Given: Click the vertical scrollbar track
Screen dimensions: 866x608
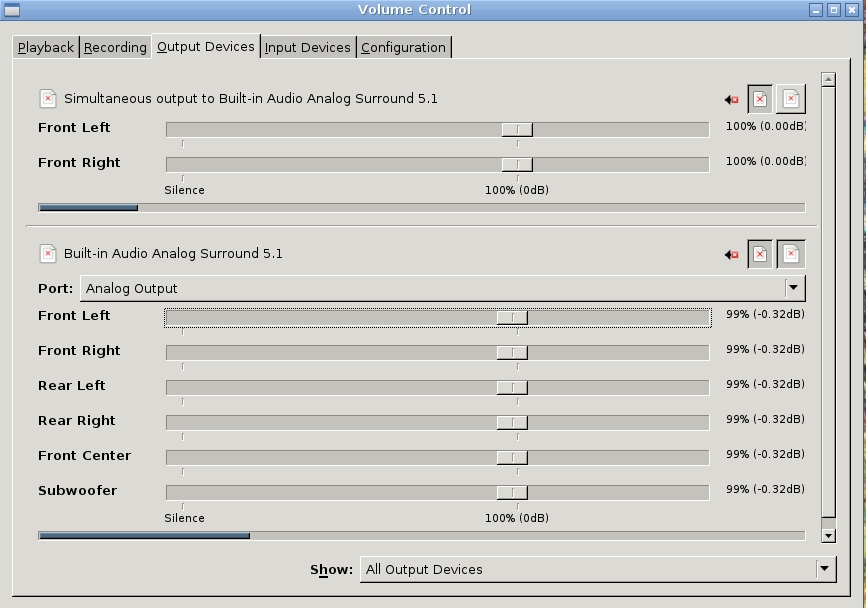Looking at the screenshot, I should [x=827, y=300].
